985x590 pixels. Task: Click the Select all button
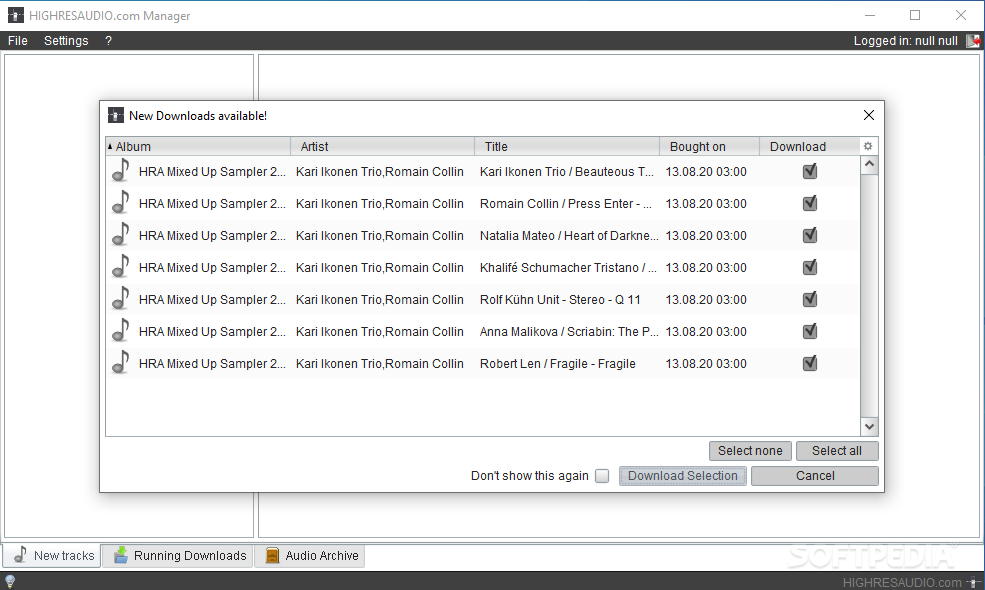[x=837, y=451]
